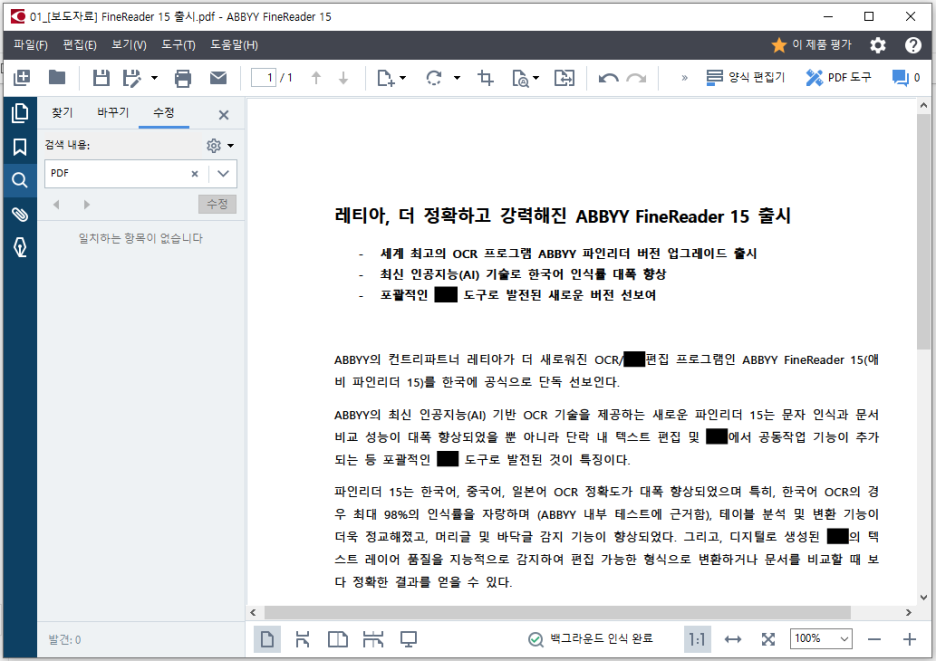Select one-page view mode
The height and width of the screenshot is (661, 936).
coord(267,640)
